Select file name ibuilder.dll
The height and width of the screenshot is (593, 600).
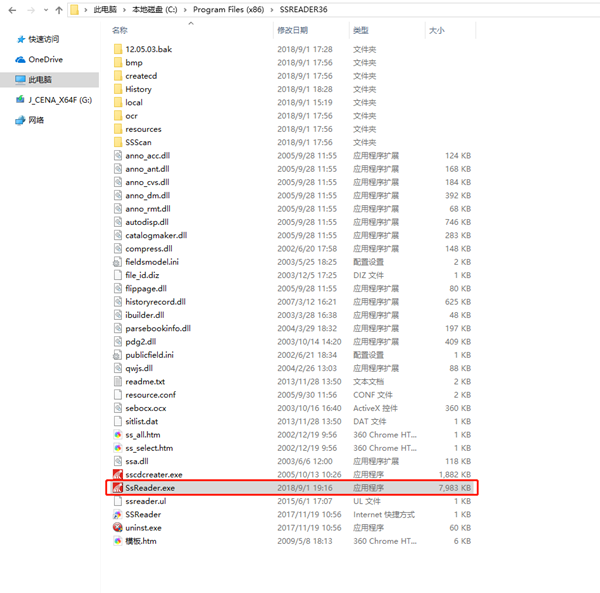point(145,315)
